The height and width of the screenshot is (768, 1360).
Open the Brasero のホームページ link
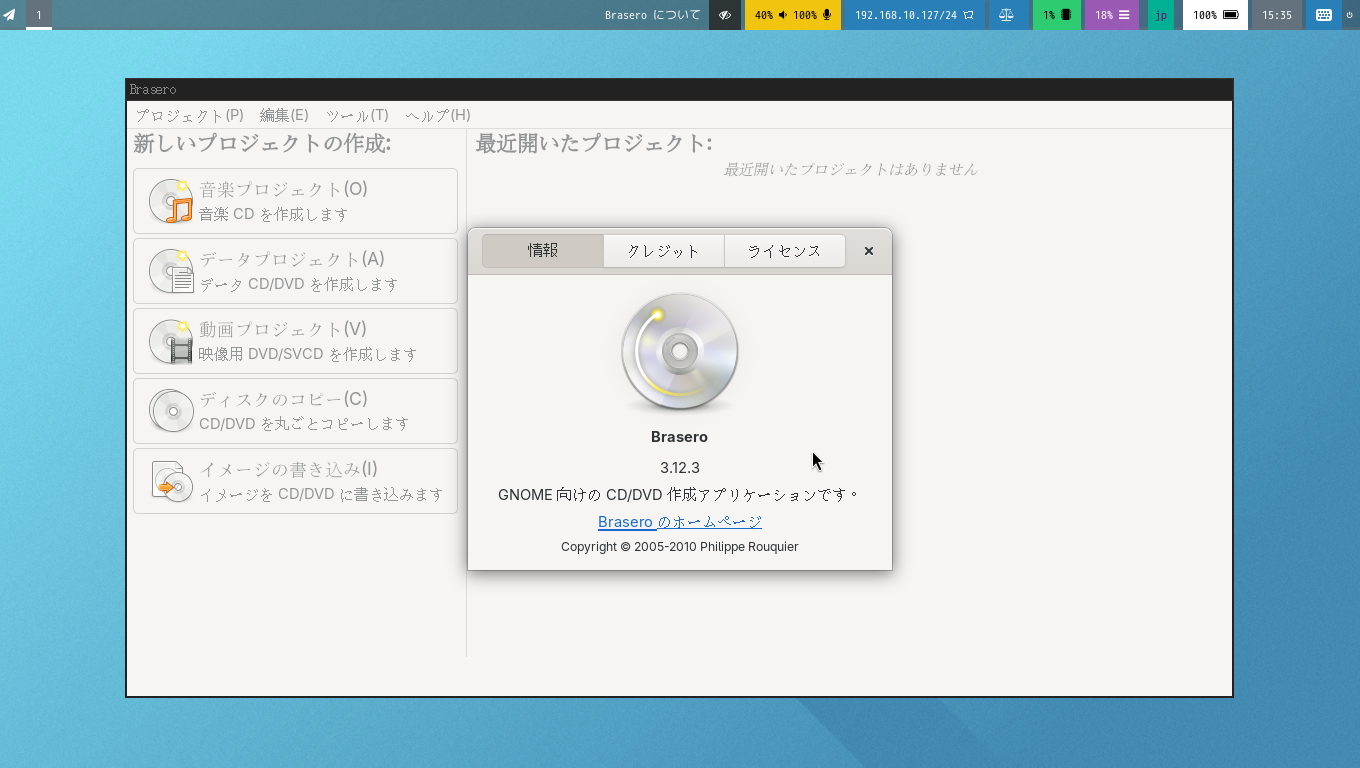point(680,522)
